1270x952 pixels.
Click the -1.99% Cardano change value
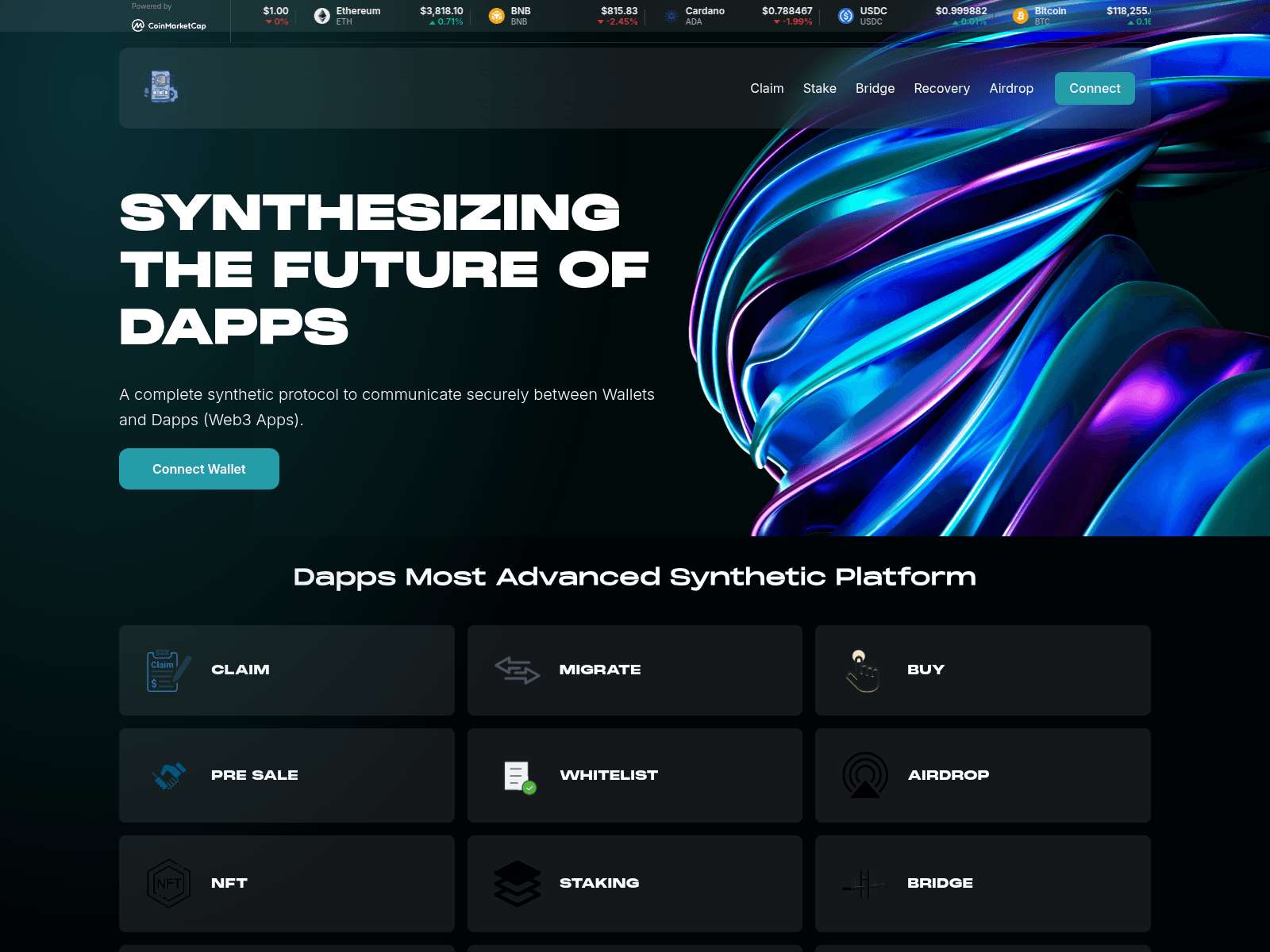(793, 22)
